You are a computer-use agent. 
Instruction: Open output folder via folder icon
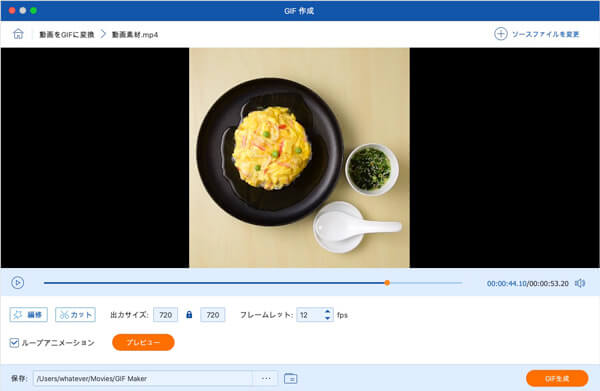tap(291, 378)
